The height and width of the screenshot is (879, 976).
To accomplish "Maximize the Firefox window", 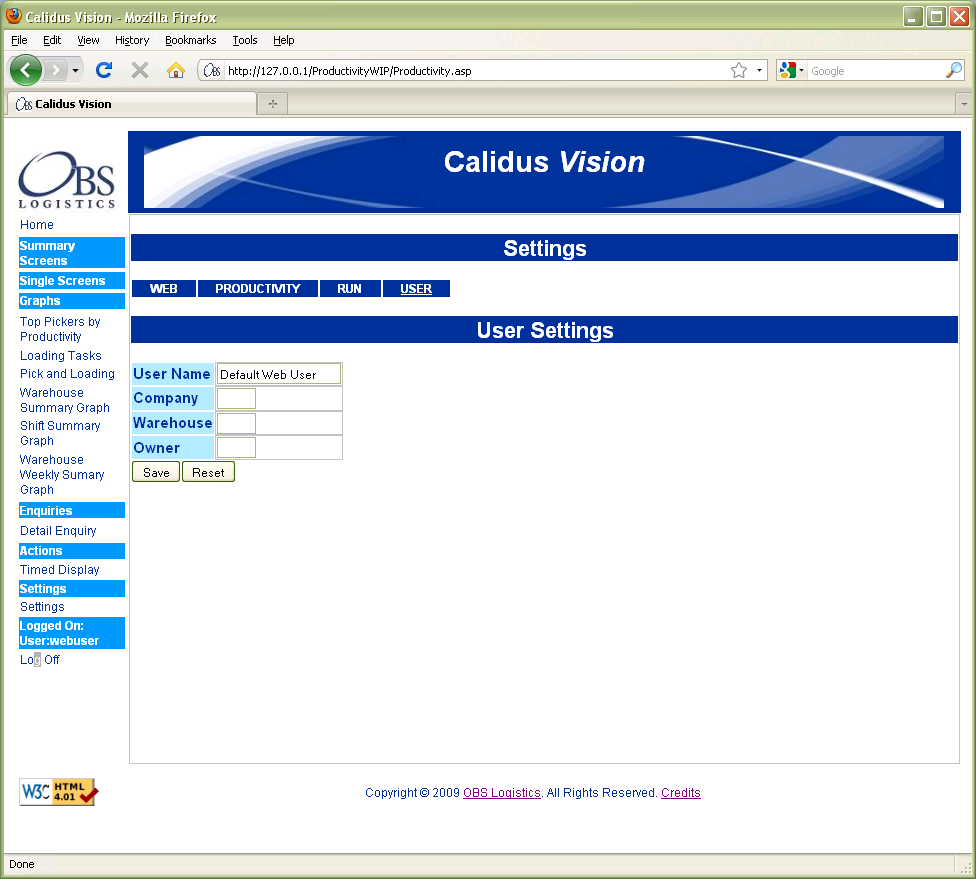I will [x=936, y=16].
